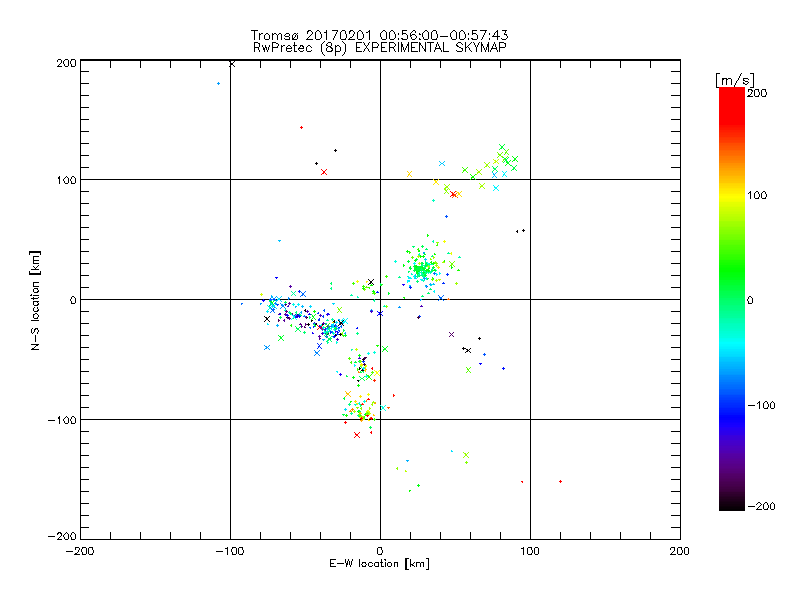Click the black X marker on the plot's top edge
The width and height of the screenshot is (800, 600).
232,64
